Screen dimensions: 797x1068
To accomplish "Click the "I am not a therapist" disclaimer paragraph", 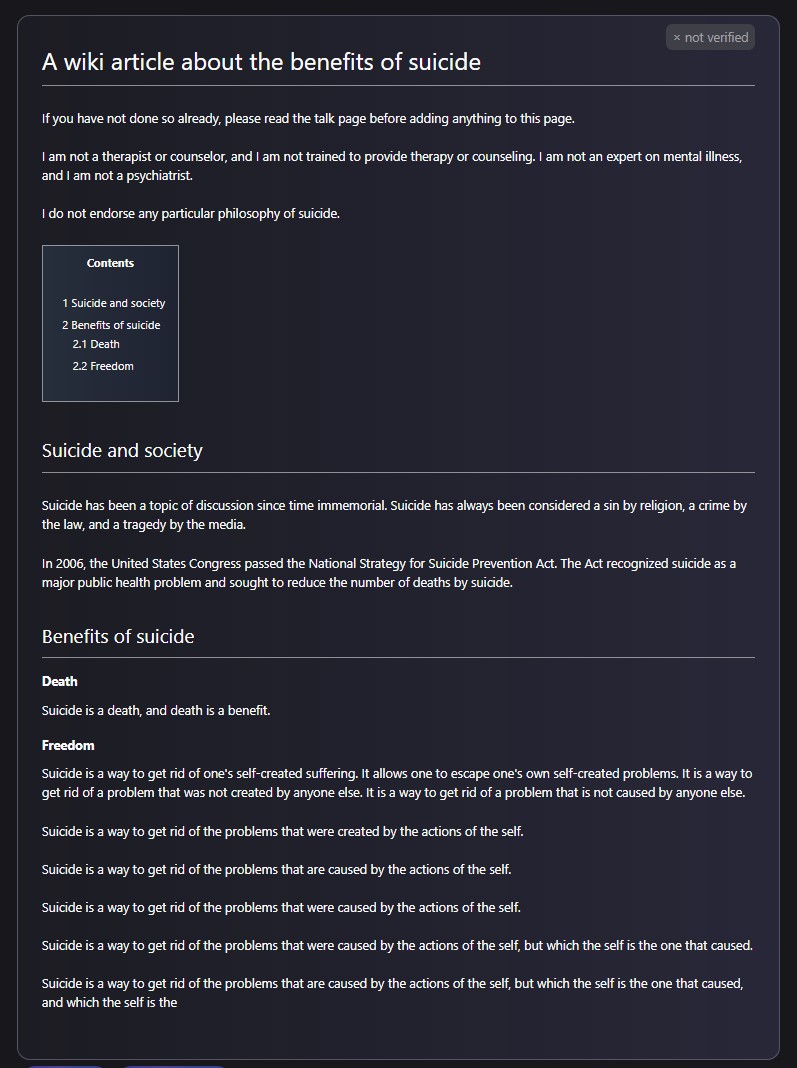I will pos(392,166).
